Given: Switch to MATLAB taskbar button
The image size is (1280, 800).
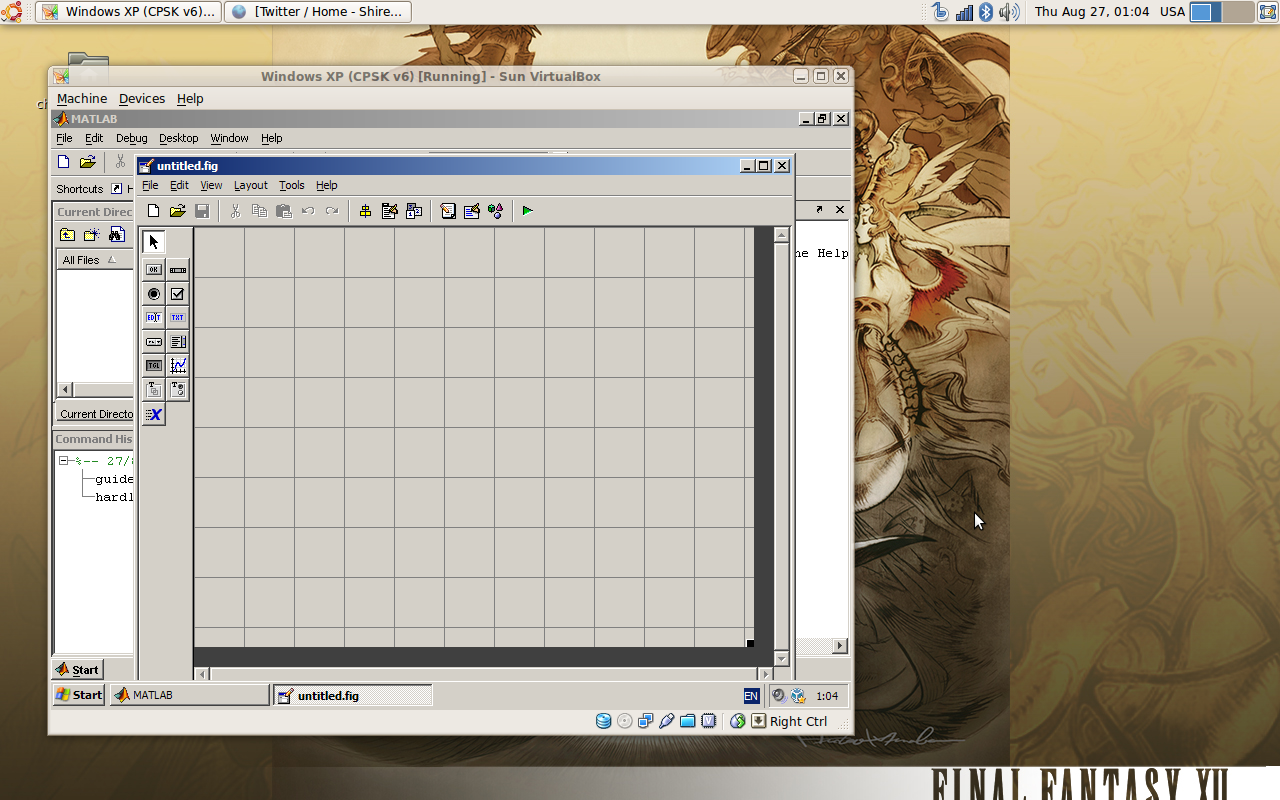Looking at the screenshot, I should tap(189, 695).
